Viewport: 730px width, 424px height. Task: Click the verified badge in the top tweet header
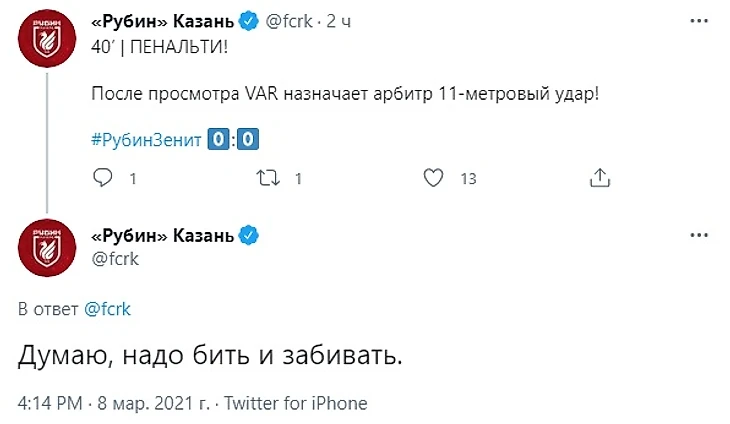pyautogui.click(x=249, y=22)
